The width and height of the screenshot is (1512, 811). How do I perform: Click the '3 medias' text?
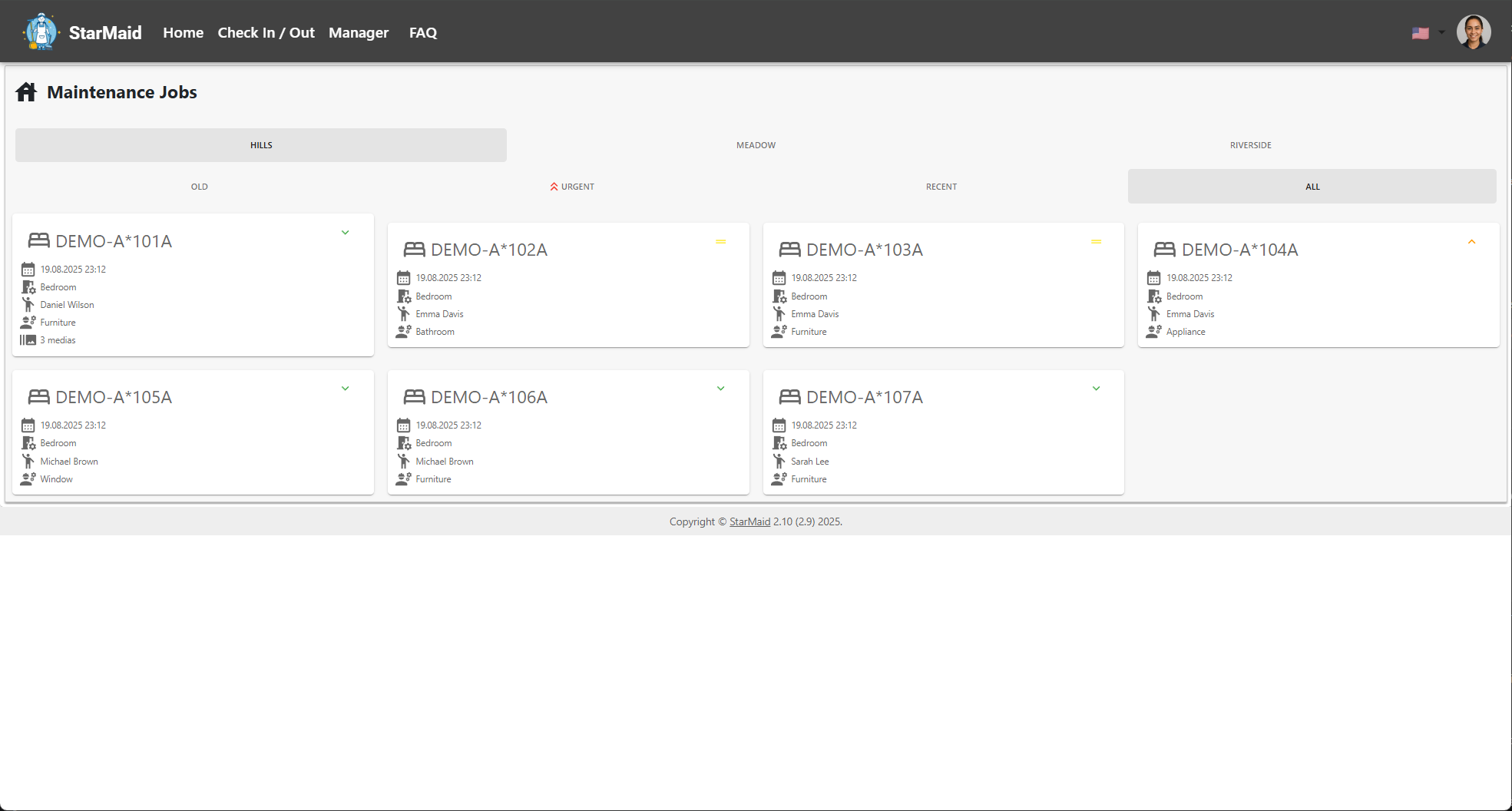click(58, 340)
